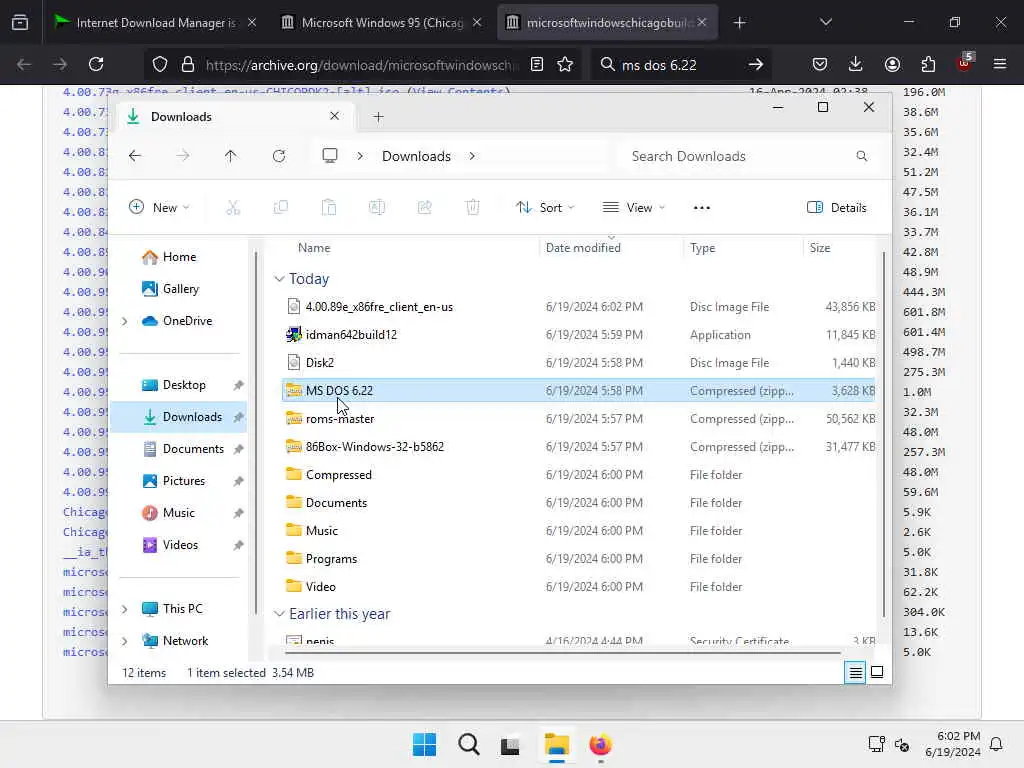The height and width of the screenshot is (768, 1024).
Task: Open Firefox downloads panel
Action: 856,64
